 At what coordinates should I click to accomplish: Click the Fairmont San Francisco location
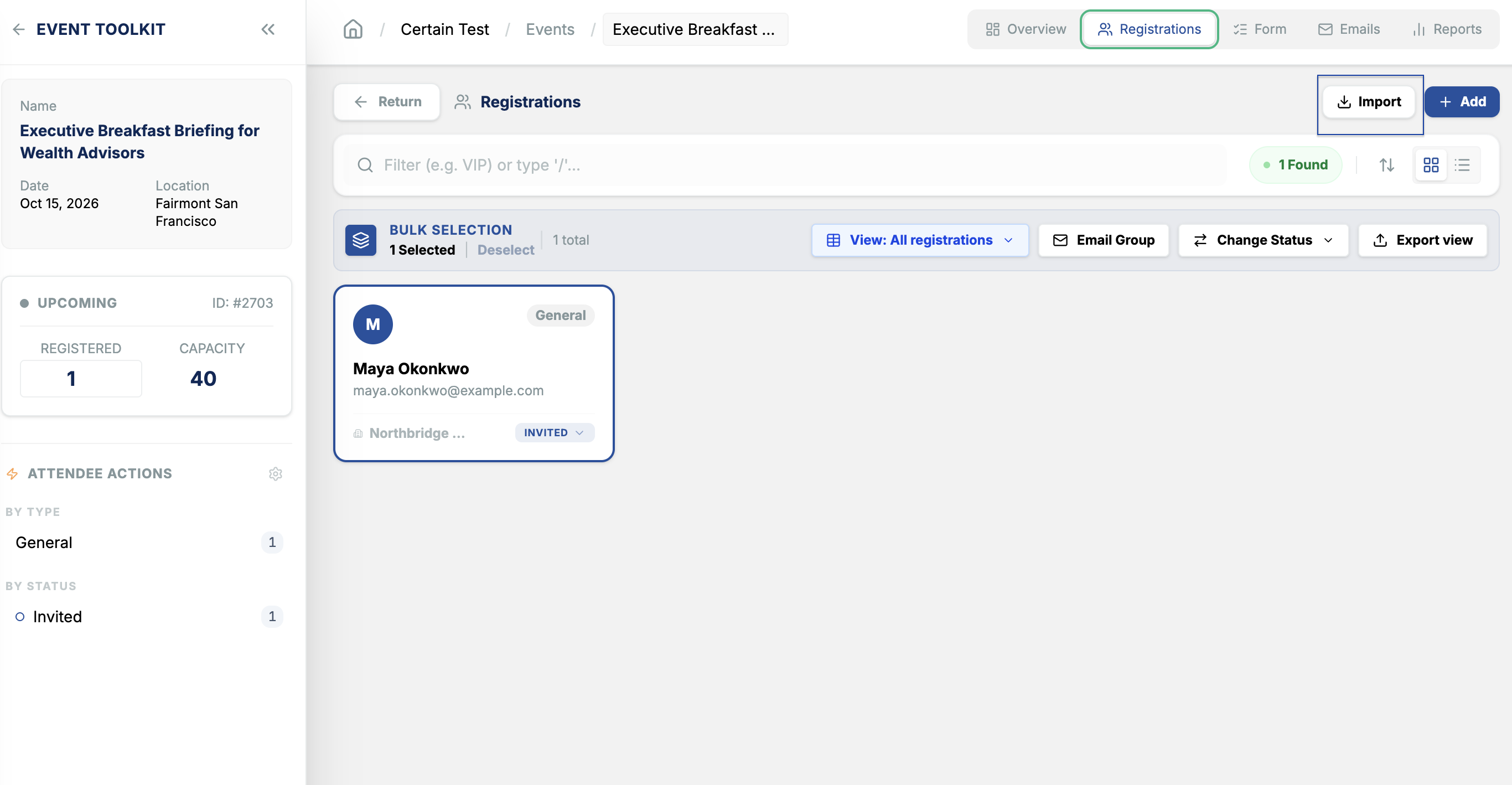pos(196,212)
